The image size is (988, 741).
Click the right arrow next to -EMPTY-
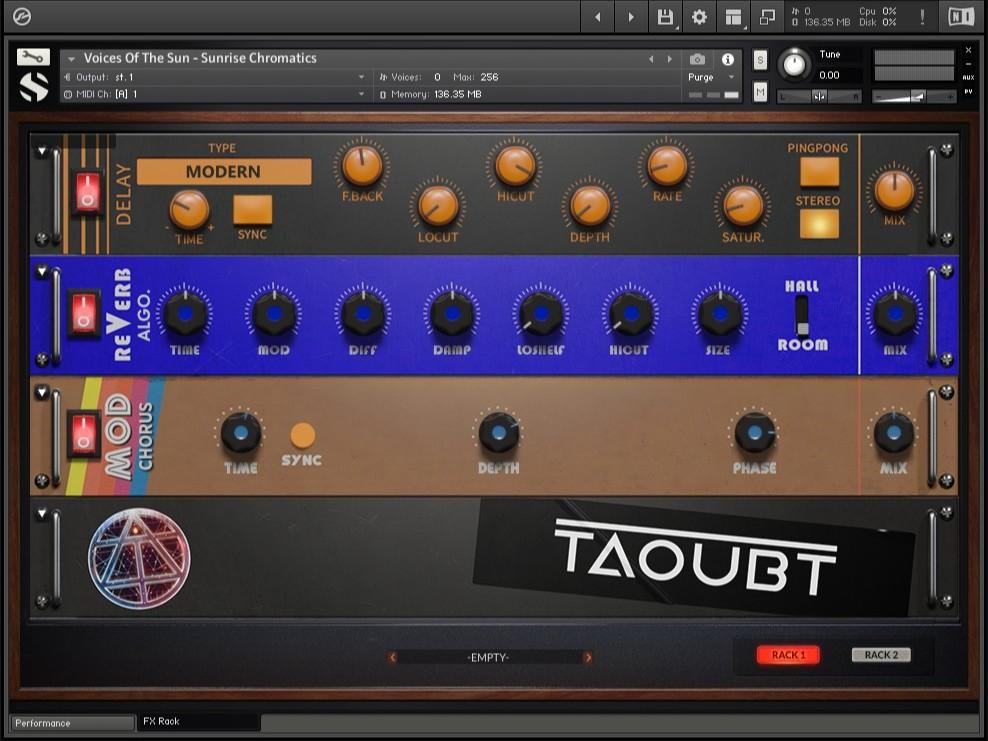(589, 658)
